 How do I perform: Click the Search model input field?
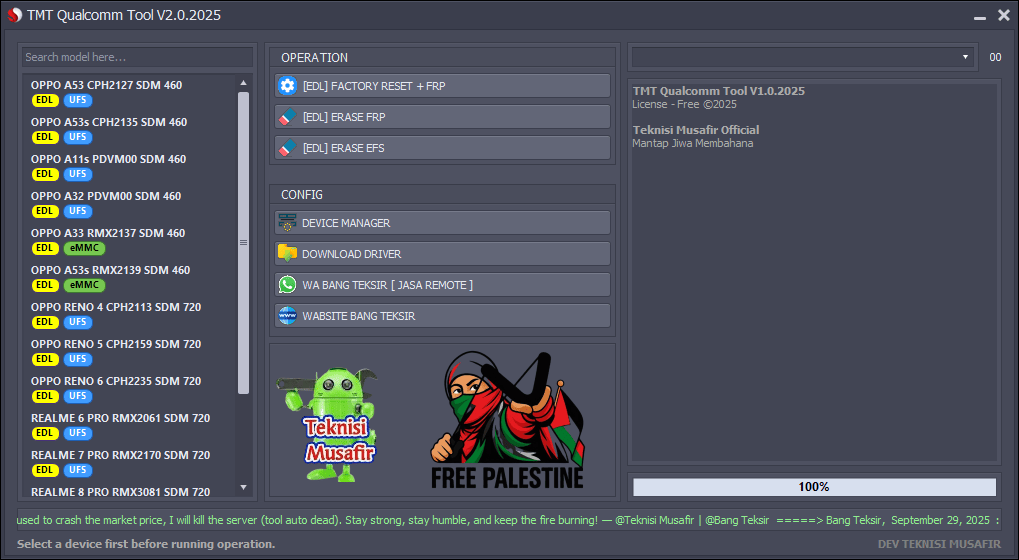click(136, 57)
